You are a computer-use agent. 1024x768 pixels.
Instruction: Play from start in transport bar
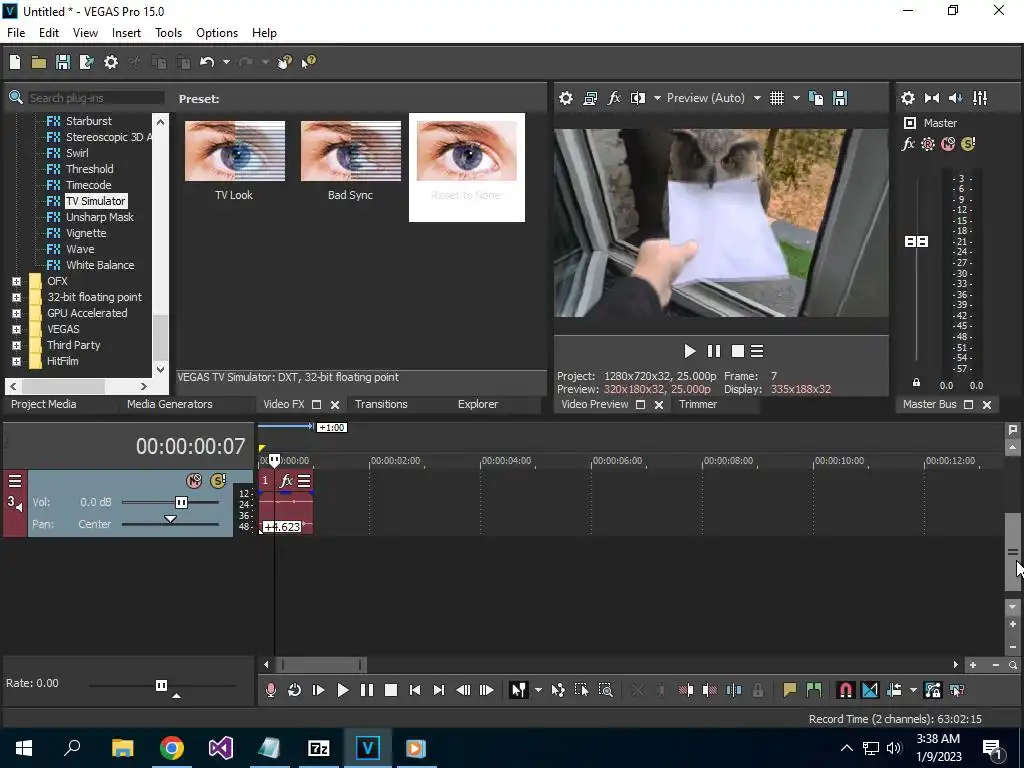[319, 690]
